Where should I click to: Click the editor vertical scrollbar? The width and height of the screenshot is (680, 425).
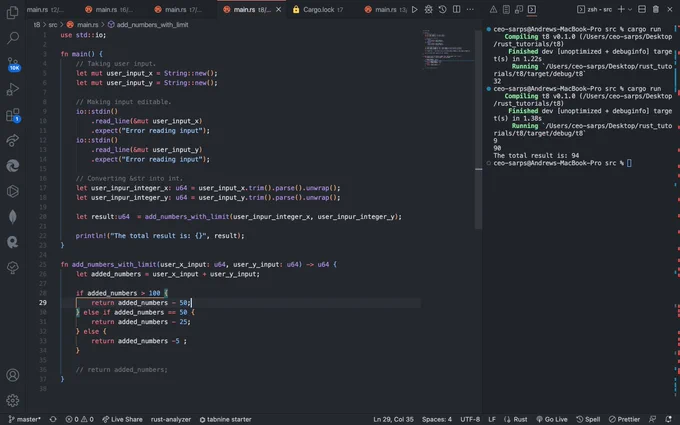coord(478,130)
